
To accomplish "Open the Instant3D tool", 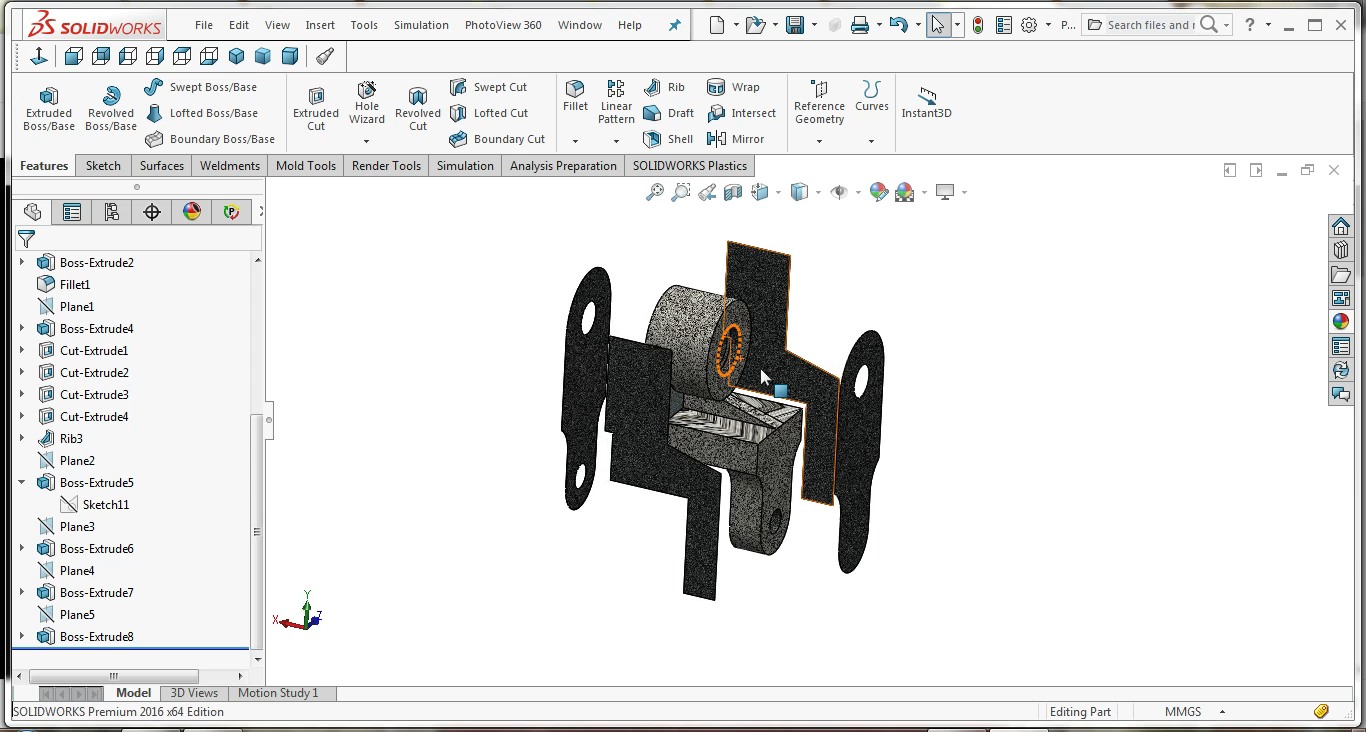I will [927, 101].
